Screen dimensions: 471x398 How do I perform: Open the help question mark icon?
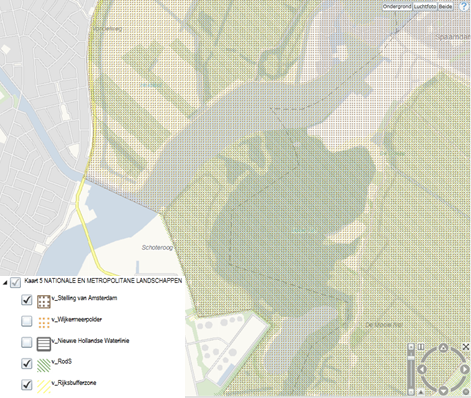point(464,6)
